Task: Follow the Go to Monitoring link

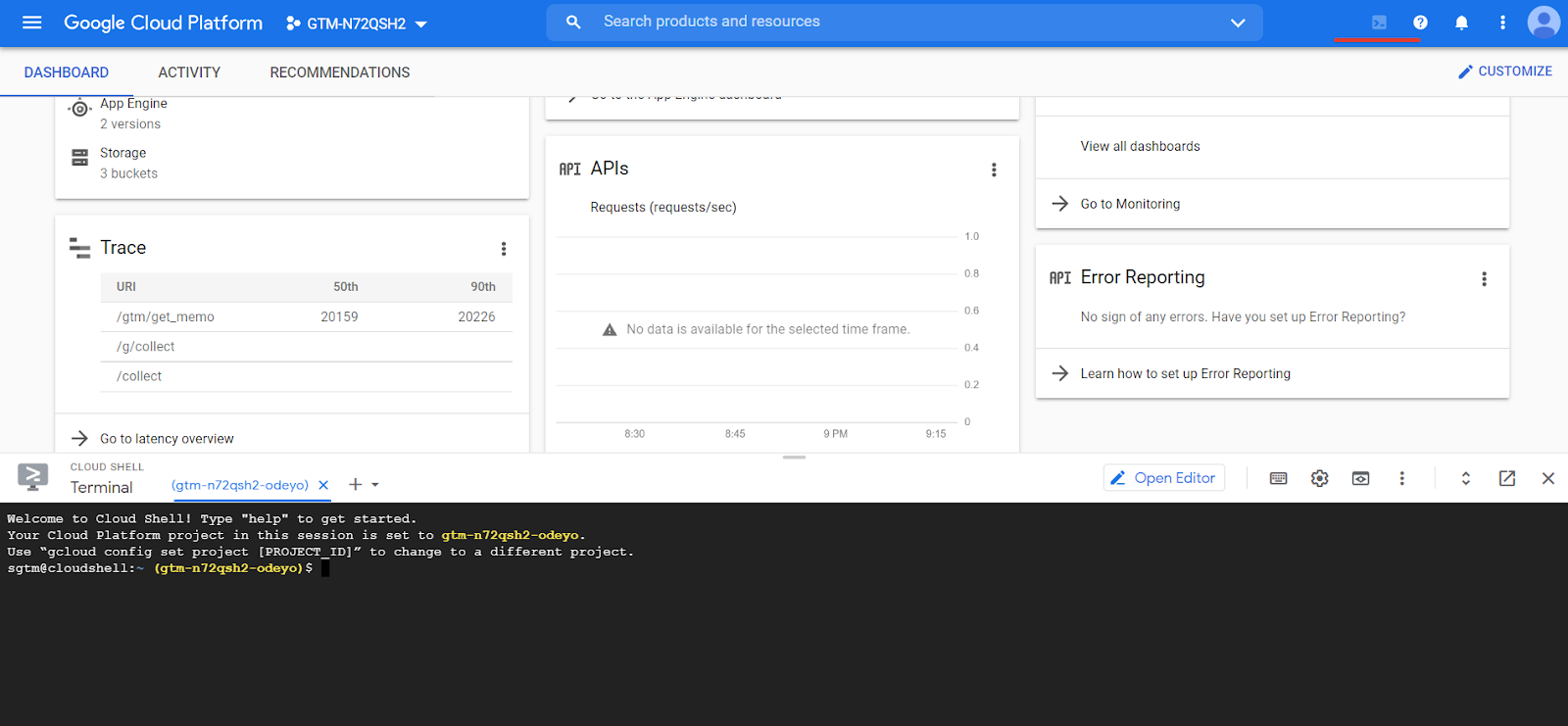Action: (1130, 204)
